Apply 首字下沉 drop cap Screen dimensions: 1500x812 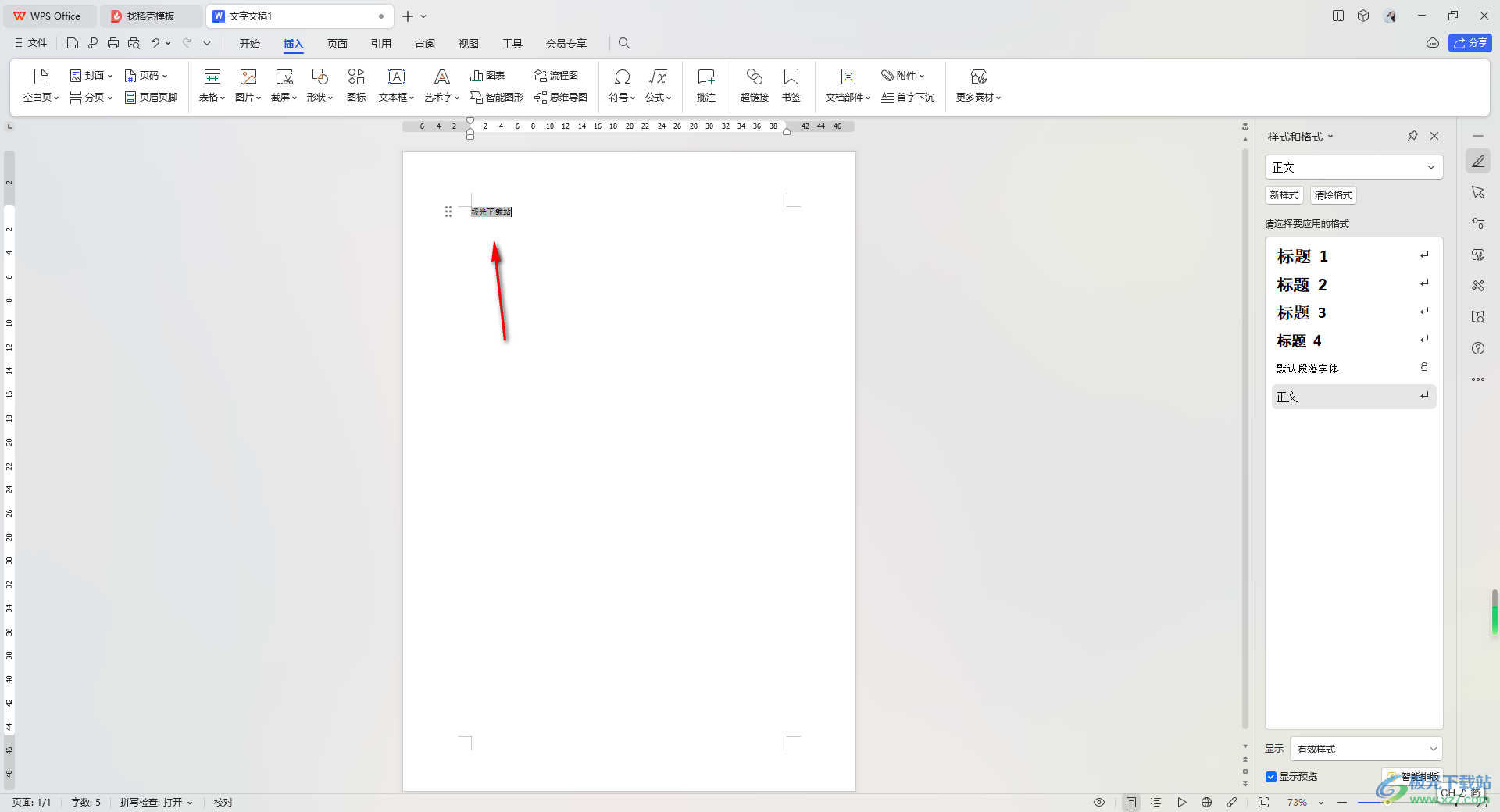pyautogui.click(x=908, y=98)
